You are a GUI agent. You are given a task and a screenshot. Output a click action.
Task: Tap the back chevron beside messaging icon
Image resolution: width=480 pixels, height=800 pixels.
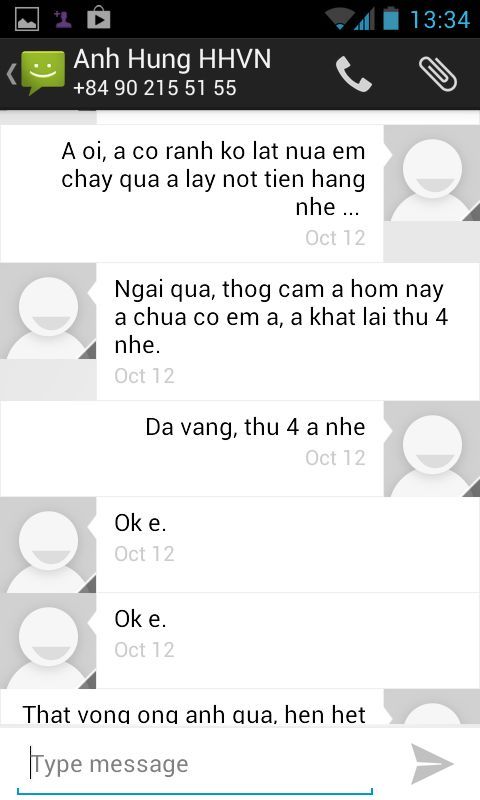tap(11, 74)
